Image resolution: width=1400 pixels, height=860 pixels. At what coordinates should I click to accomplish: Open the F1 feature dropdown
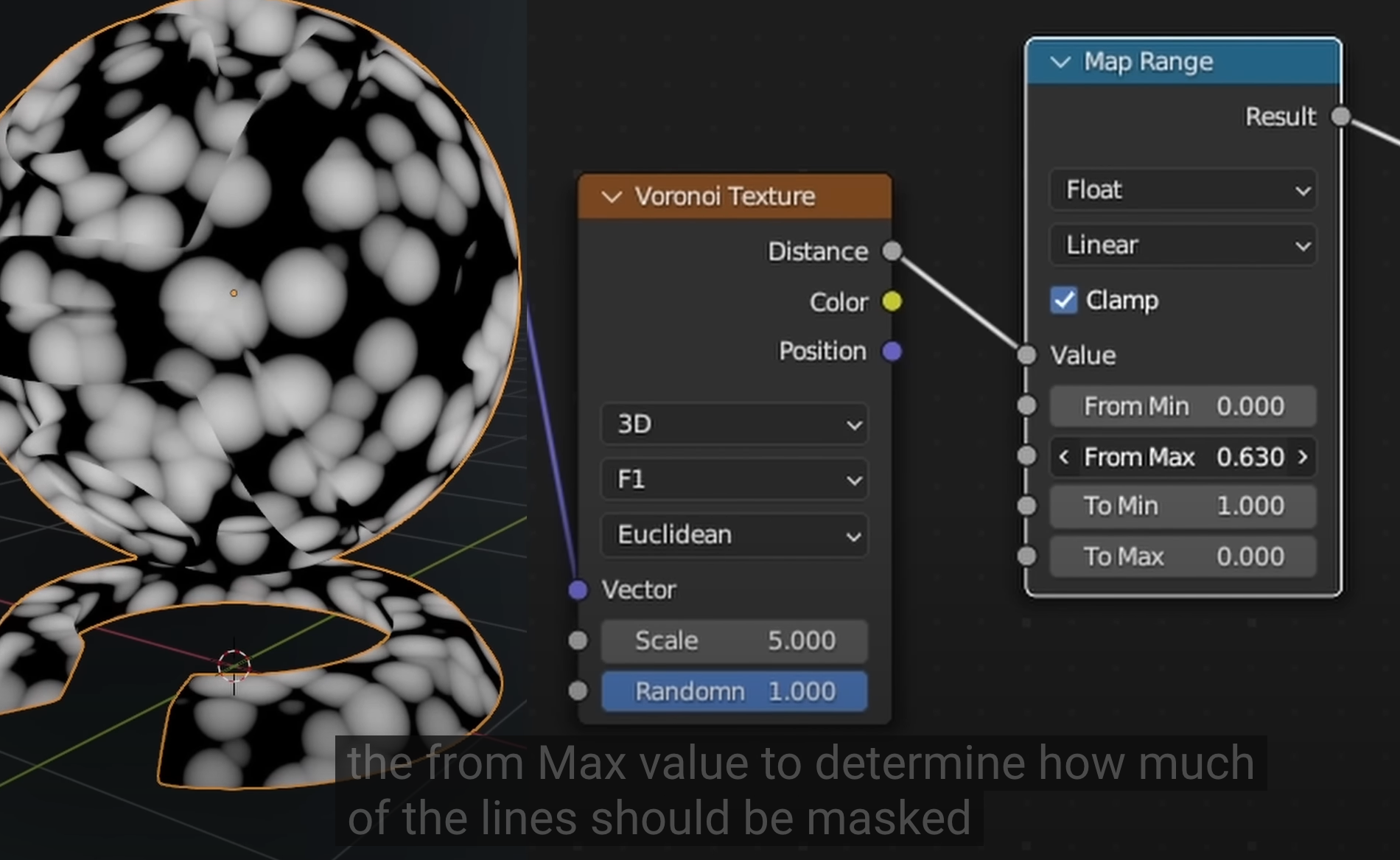click(735, 479)
